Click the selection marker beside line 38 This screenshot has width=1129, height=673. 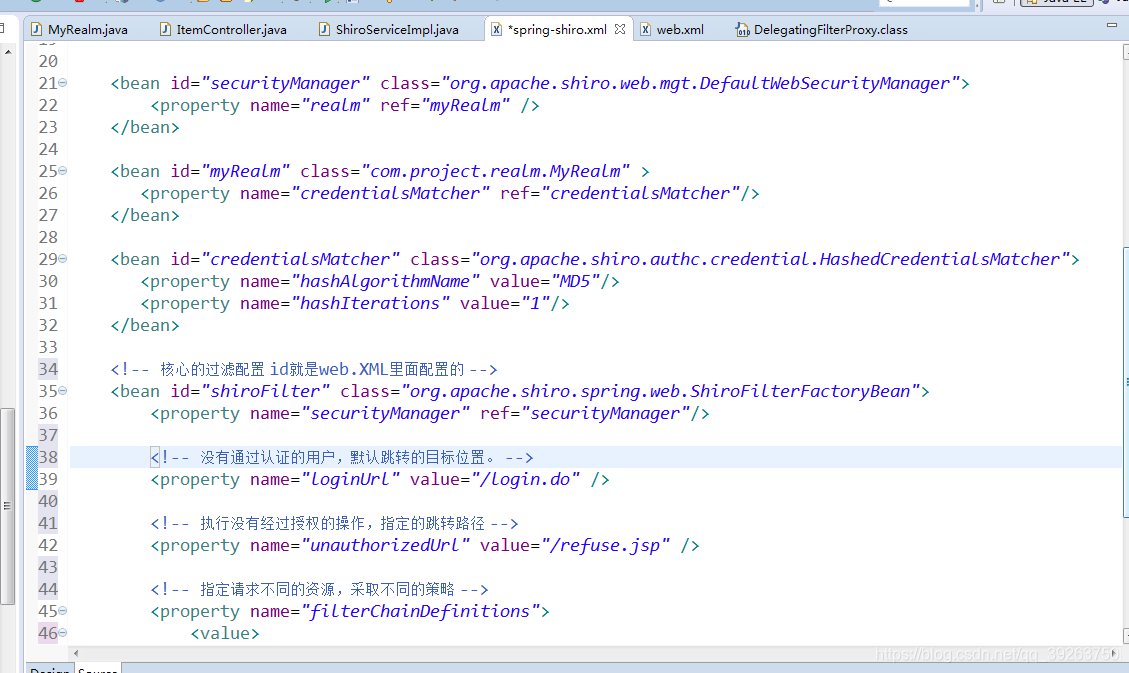32,468
